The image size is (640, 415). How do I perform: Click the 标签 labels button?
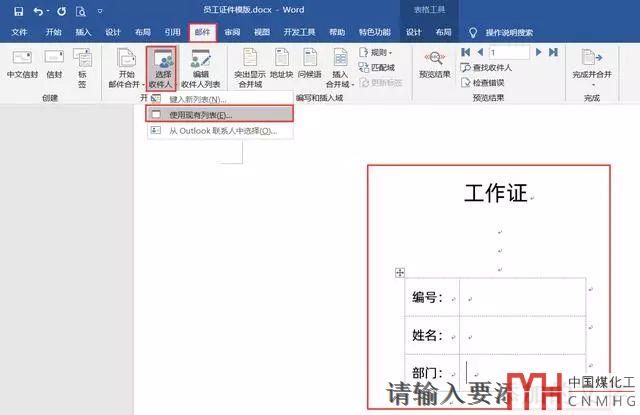pos(82,68)
